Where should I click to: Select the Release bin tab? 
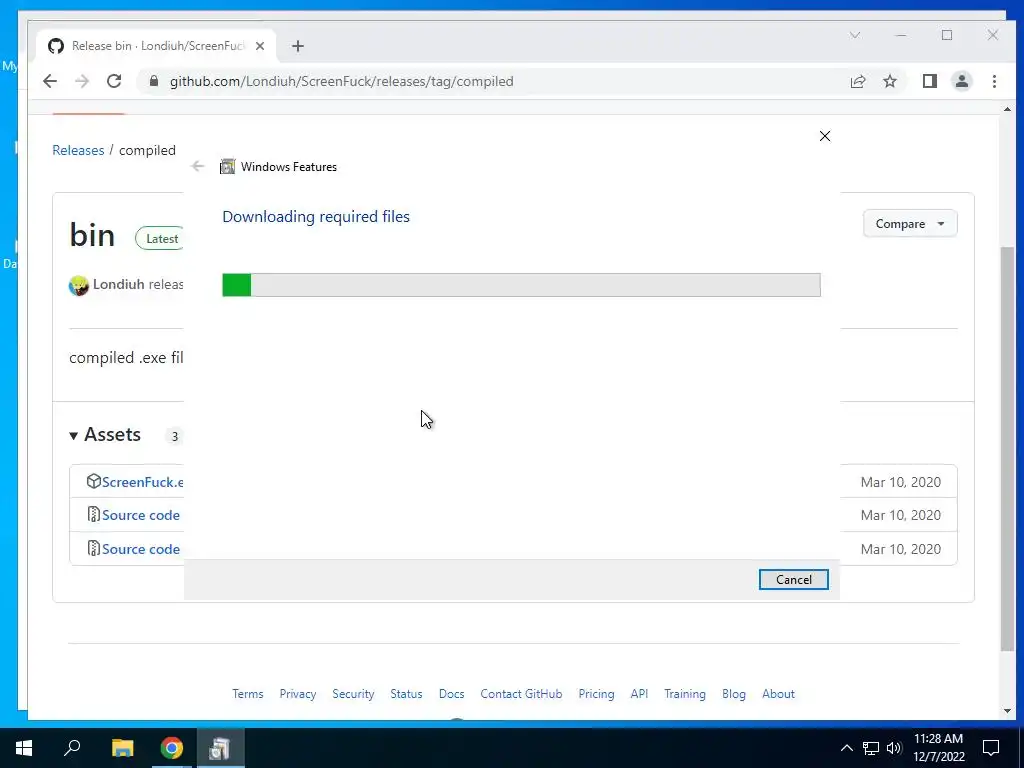pyautogui.click(x=157, y=46)
